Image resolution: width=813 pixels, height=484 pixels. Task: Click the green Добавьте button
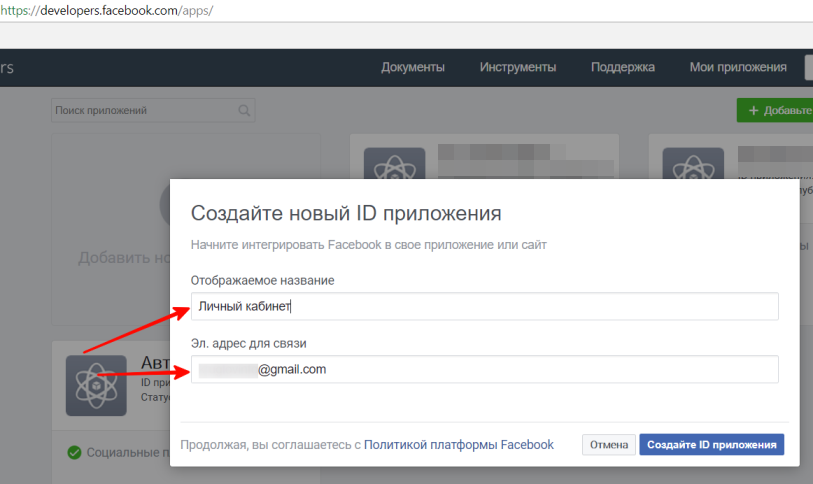click(x=775, y=110)
